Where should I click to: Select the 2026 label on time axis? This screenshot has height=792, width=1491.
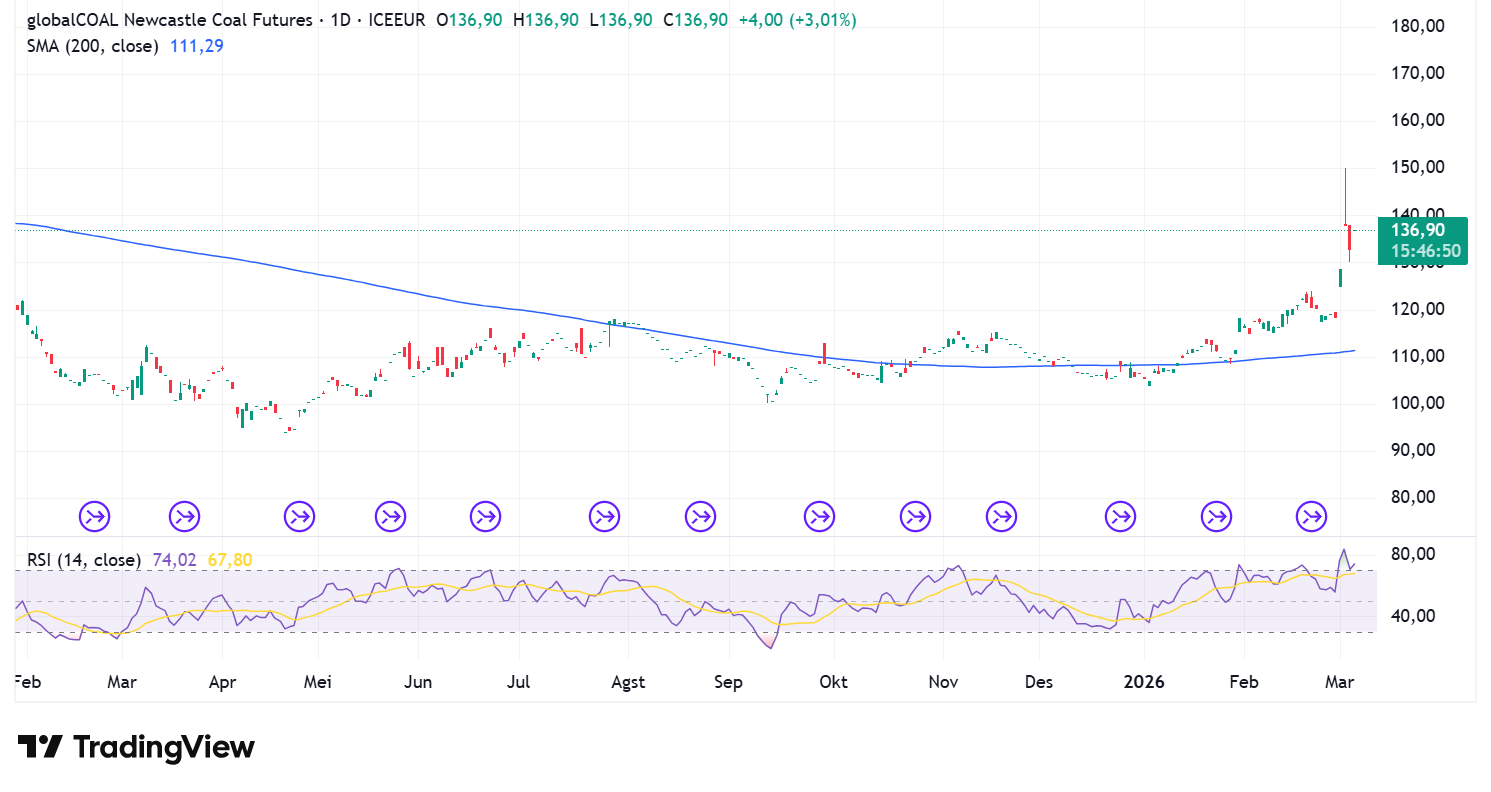(x=1144, y=682)
